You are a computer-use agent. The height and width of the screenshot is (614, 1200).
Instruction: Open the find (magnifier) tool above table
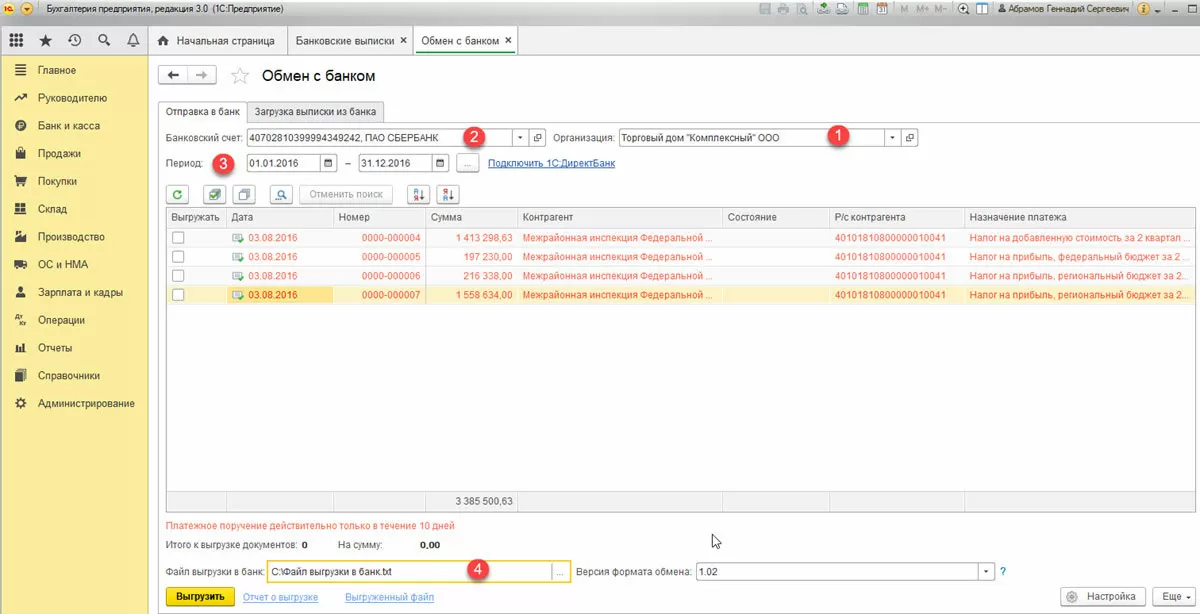tap(280, 194)
